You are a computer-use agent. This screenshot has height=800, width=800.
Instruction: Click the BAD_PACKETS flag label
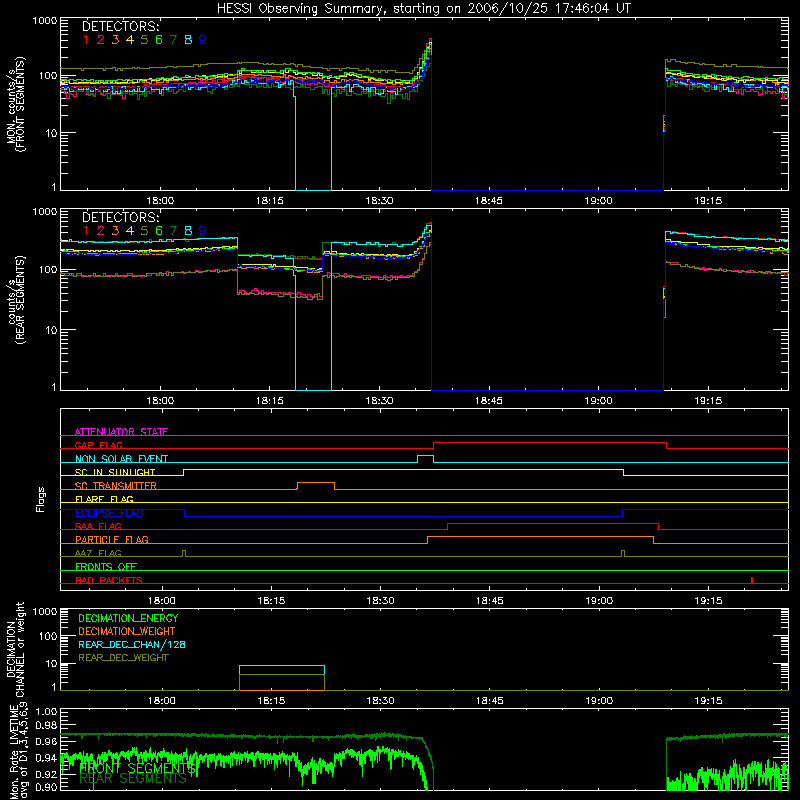pos(109,580)
